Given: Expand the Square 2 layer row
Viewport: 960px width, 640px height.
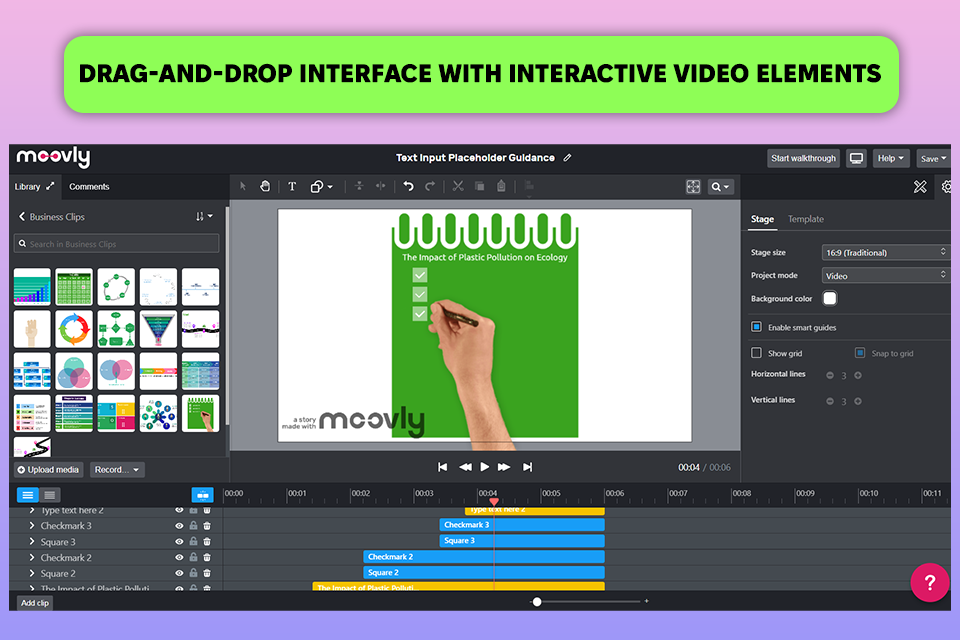Looking at the screenshot, I should pos(32,573).
